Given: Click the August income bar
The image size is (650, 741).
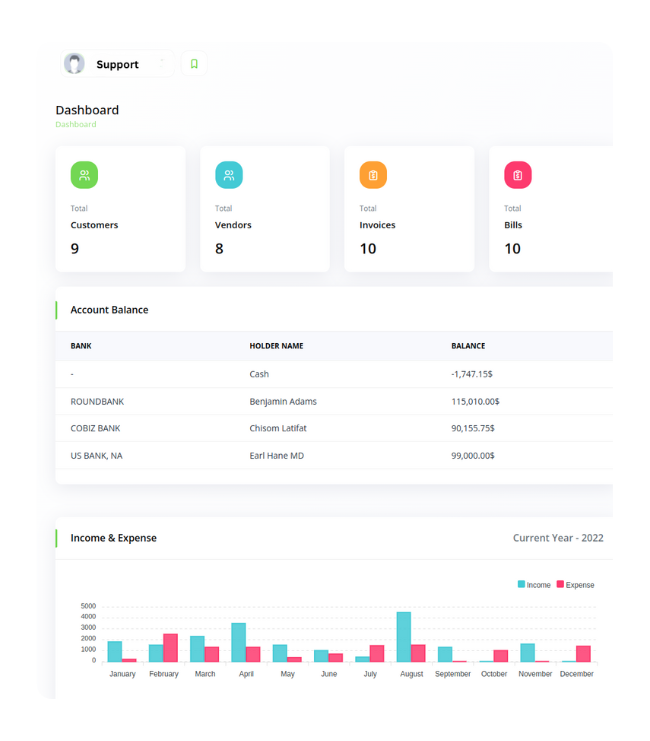Looking at the screenshot, I should tap(404, 637).
